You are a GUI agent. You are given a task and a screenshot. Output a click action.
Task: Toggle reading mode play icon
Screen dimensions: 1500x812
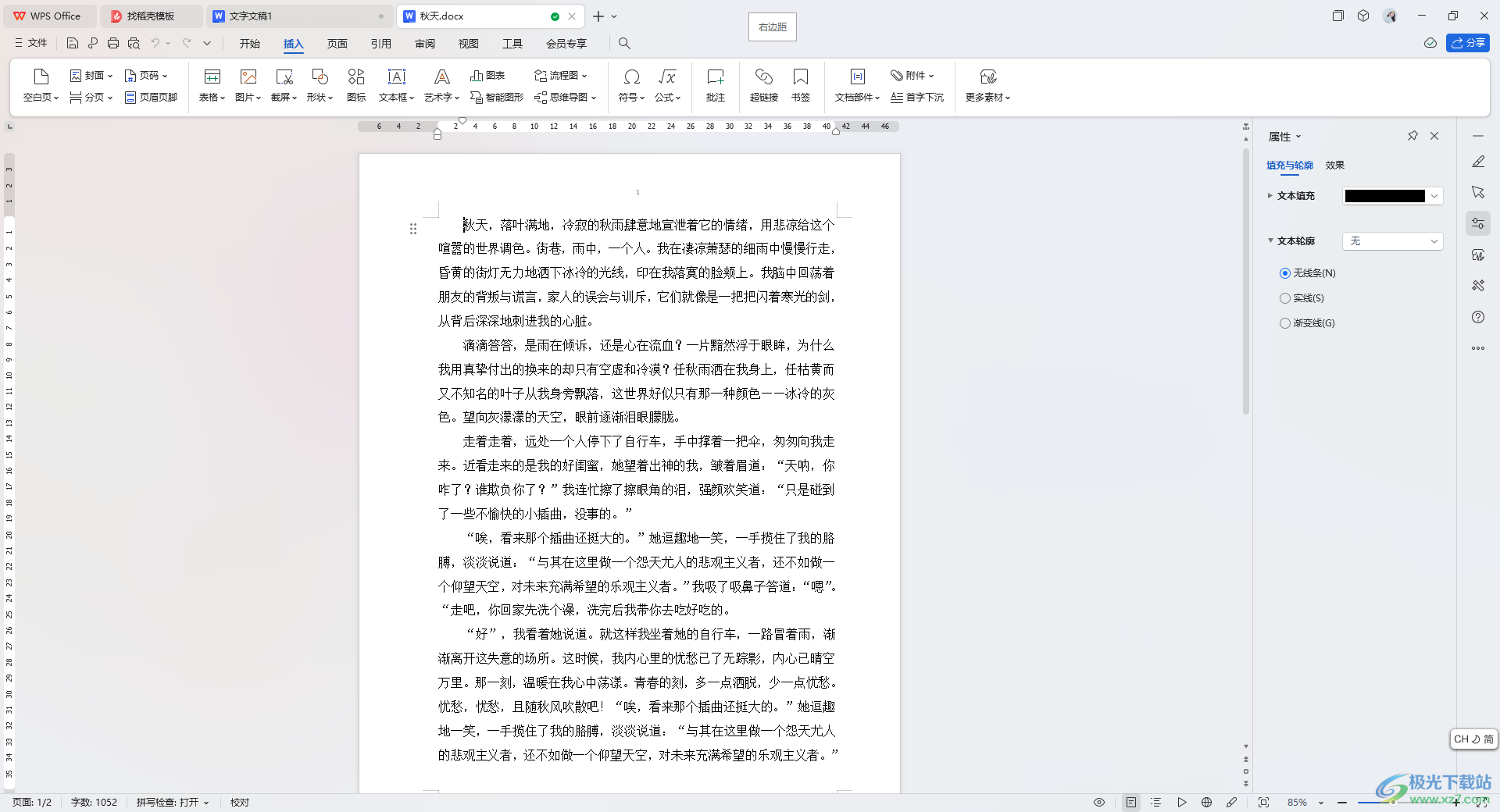1182,803
